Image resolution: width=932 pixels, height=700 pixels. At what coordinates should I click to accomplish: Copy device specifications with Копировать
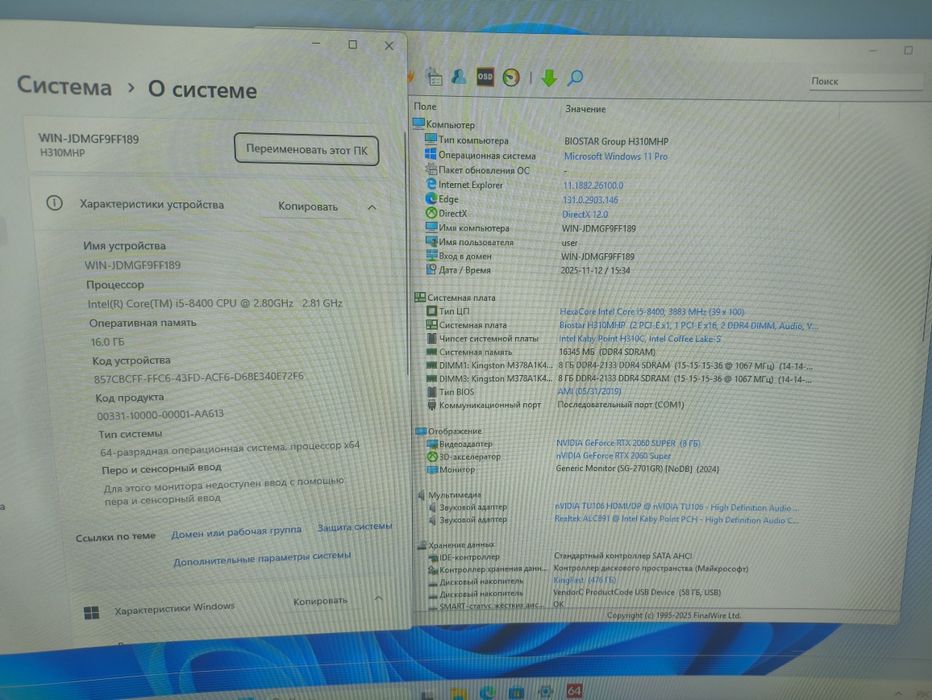tap(308, 207)
